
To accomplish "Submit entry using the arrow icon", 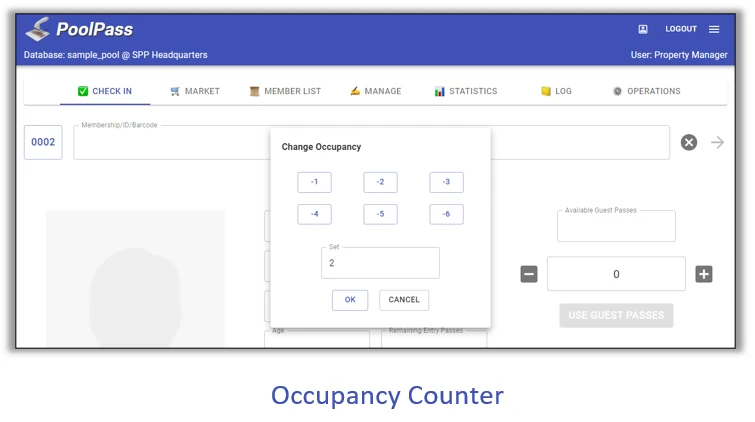I will tap(717, 142).
